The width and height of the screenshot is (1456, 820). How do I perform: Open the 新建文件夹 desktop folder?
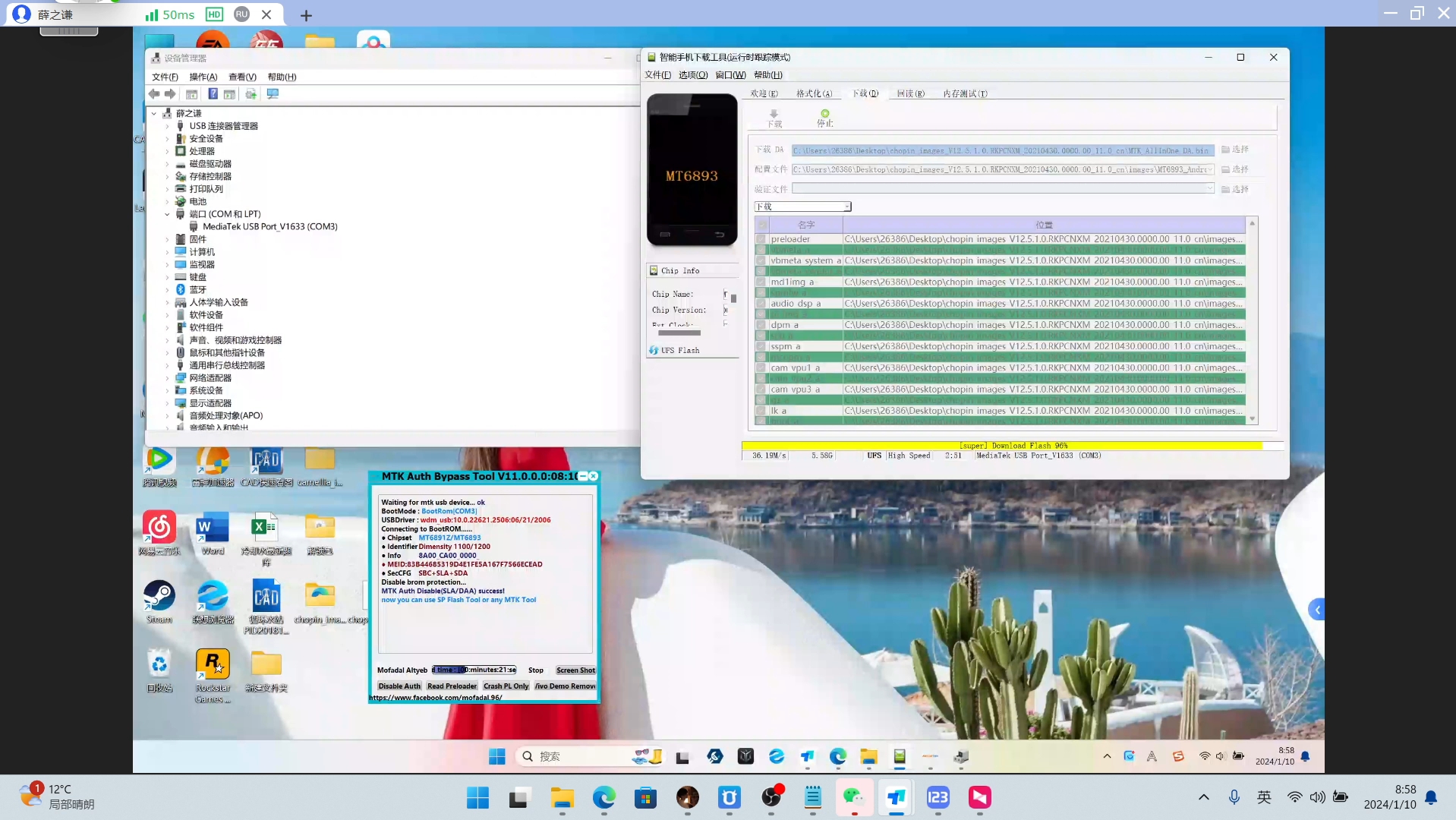pos(266,670)
